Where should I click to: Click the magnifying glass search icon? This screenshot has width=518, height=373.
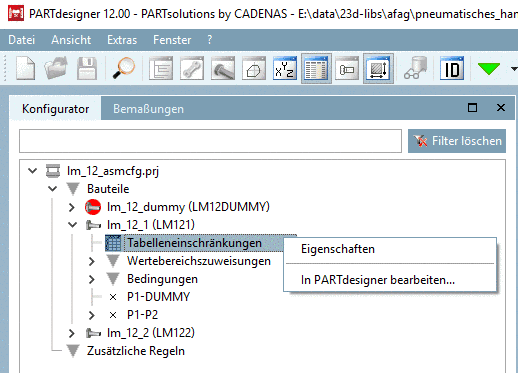(123, 68)
